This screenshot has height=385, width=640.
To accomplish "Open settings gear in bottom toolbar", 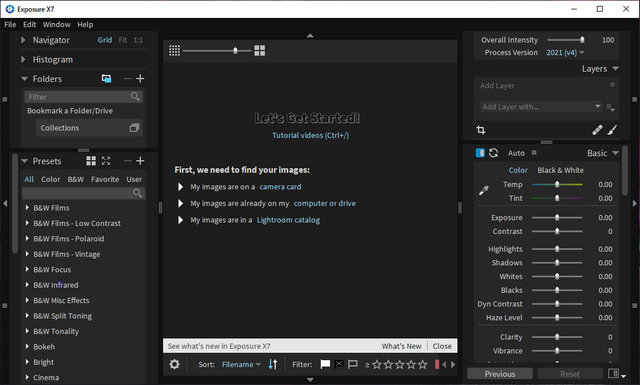I will click(x=174, y=364).
